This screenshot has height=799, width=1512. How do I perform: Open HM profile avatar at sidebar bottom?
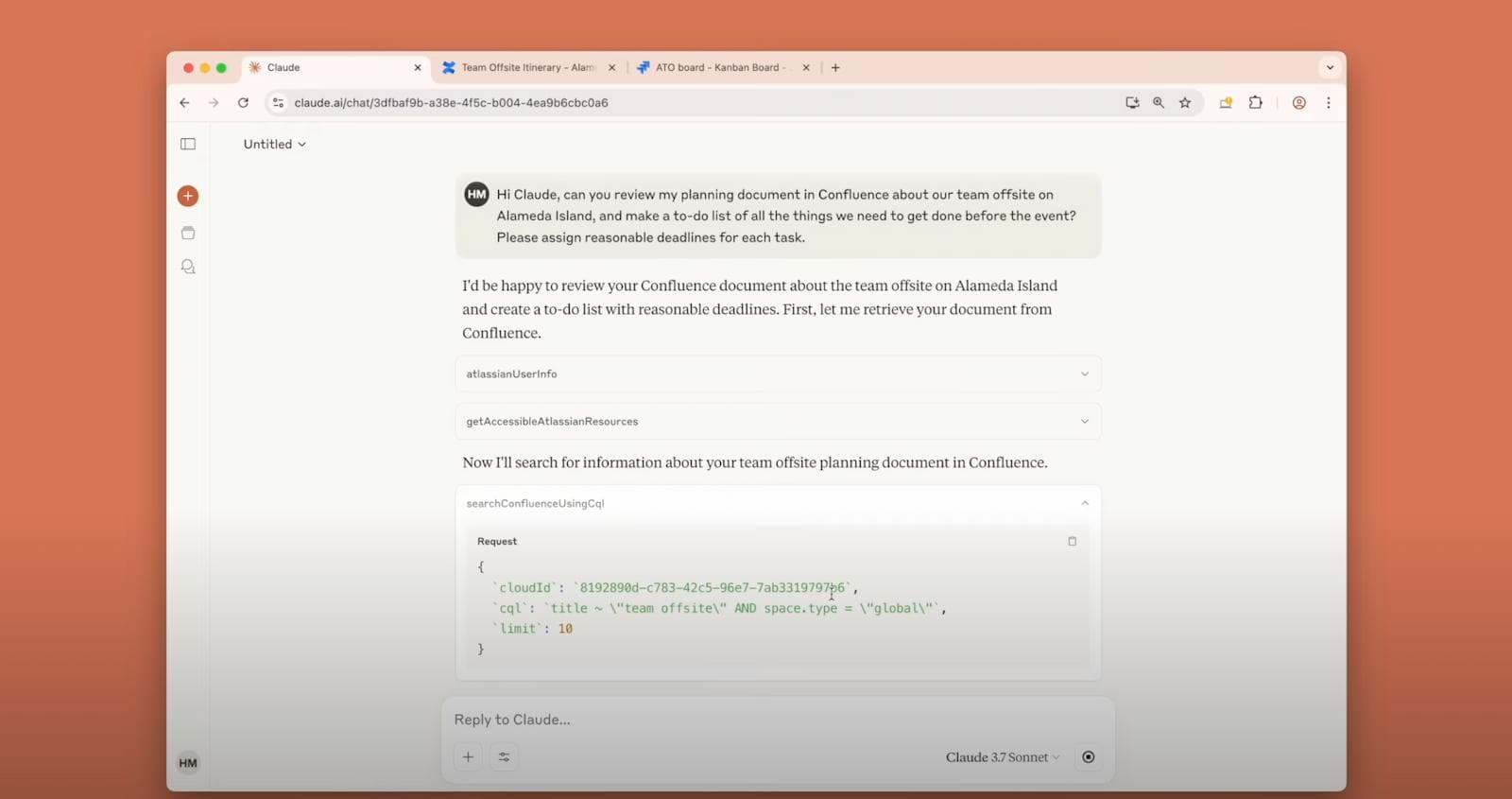point(188,763)
